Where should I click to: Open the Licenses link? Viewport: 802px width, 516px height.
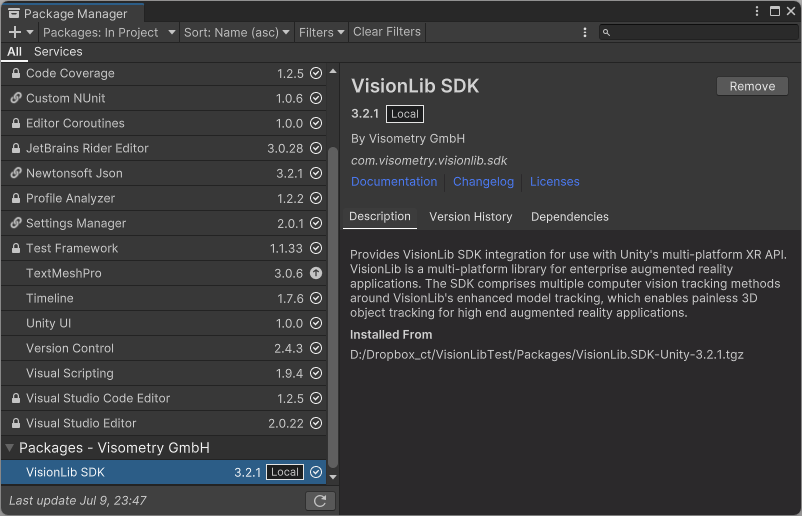554,182
